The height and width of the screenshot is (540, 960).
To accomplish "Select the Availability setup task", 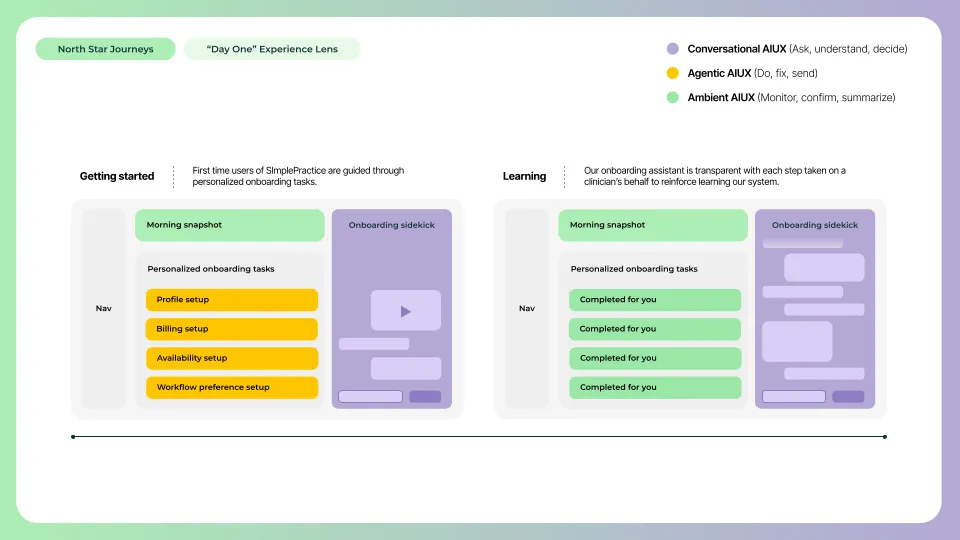I will tap(232, 358).
